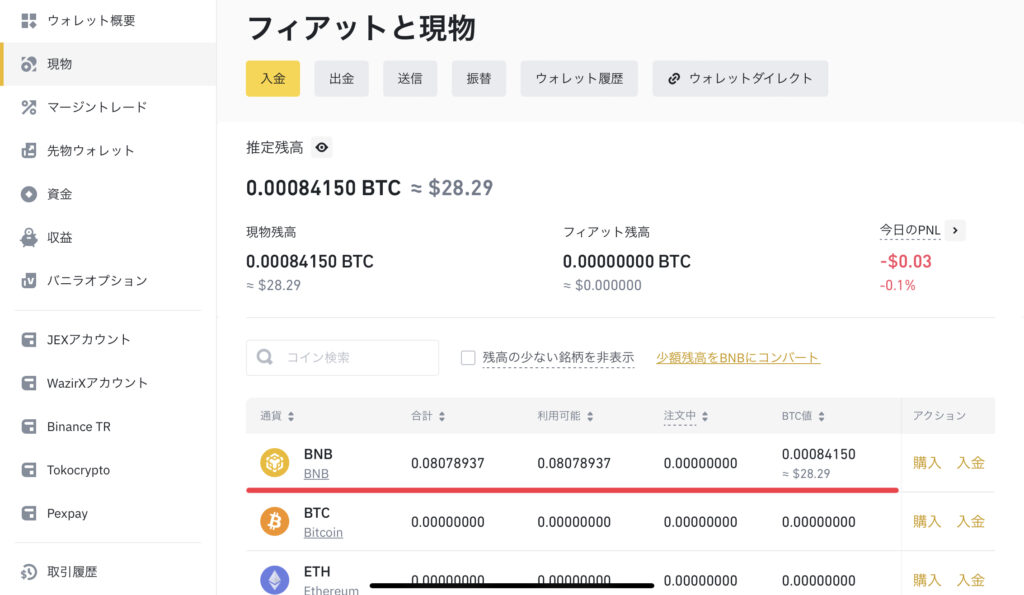Sort by 合計 column arrows
This screenshot has height=595, width=1024.
click(x=441, y=416)
